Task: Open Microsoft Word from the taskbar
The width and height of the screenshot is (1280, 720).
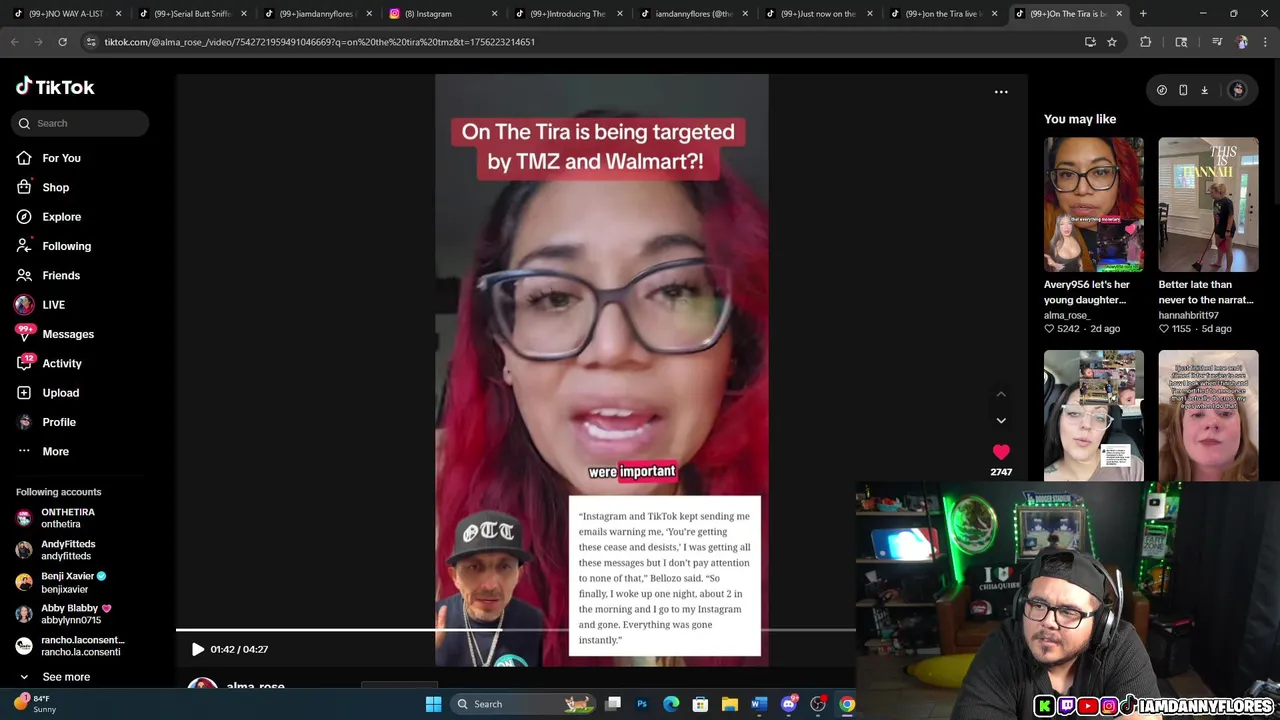Action: point(759,704)
